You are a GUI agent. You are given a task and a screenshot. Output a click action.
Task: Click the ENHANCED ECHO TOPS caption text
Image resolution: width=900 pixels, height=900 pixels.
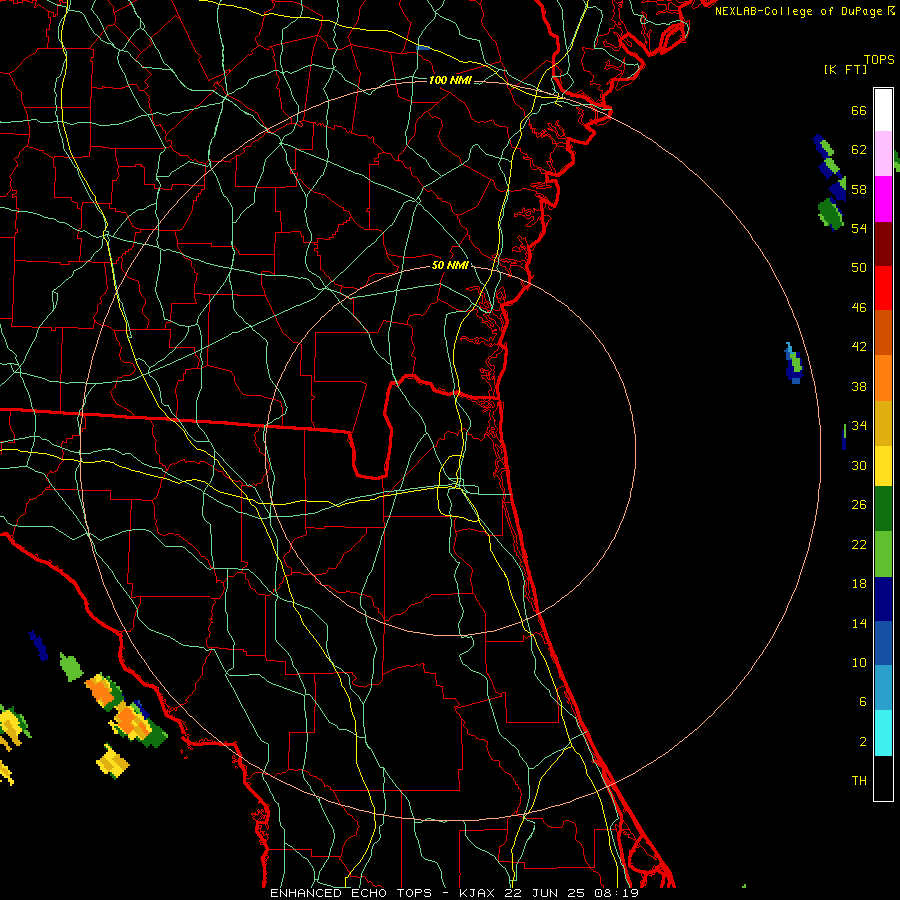pos(351,893)
